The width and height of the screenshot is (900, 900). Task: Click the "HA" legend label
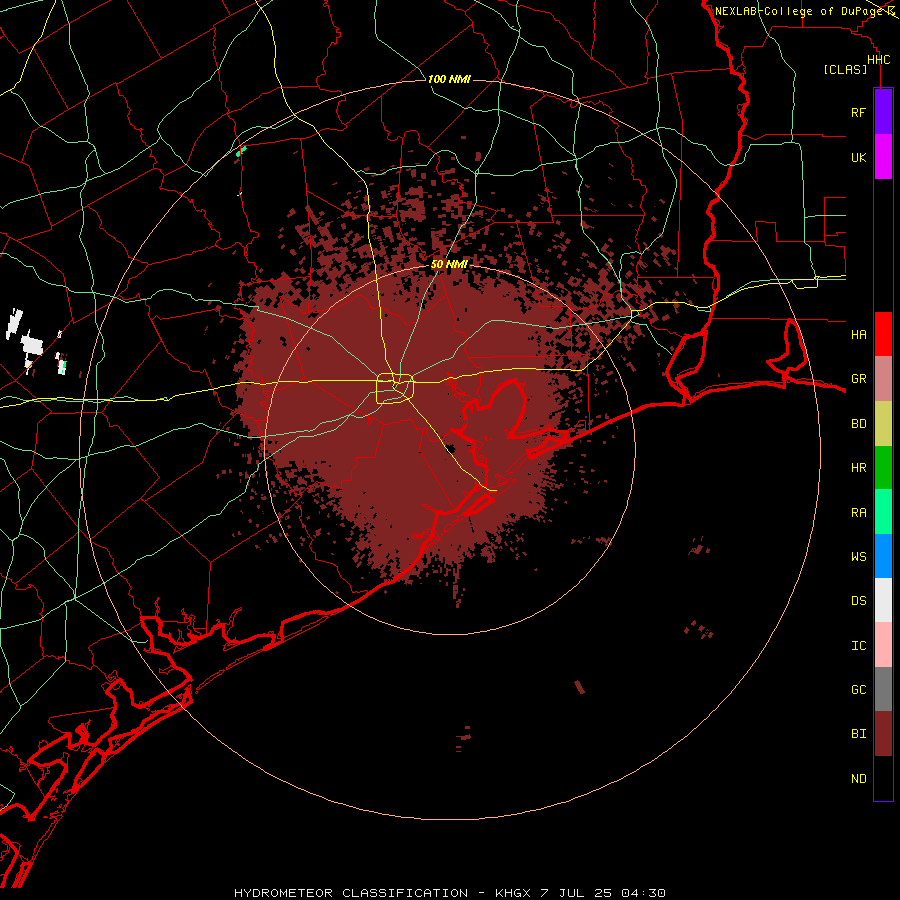point(858,334)
